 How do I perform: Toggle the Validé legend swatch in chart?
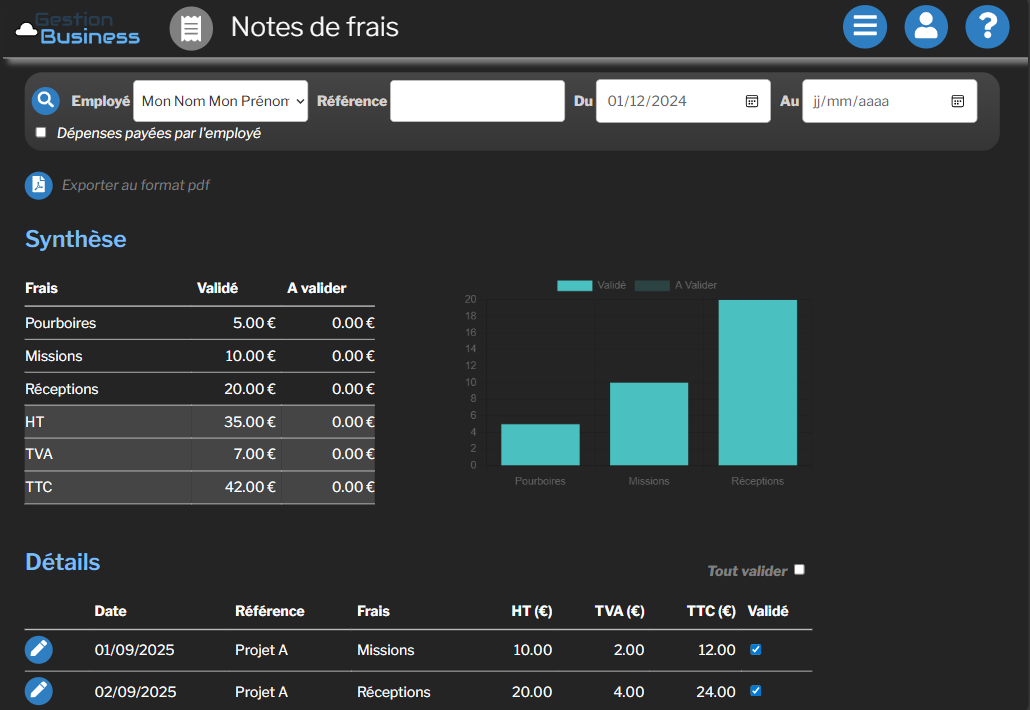(574, 286)
